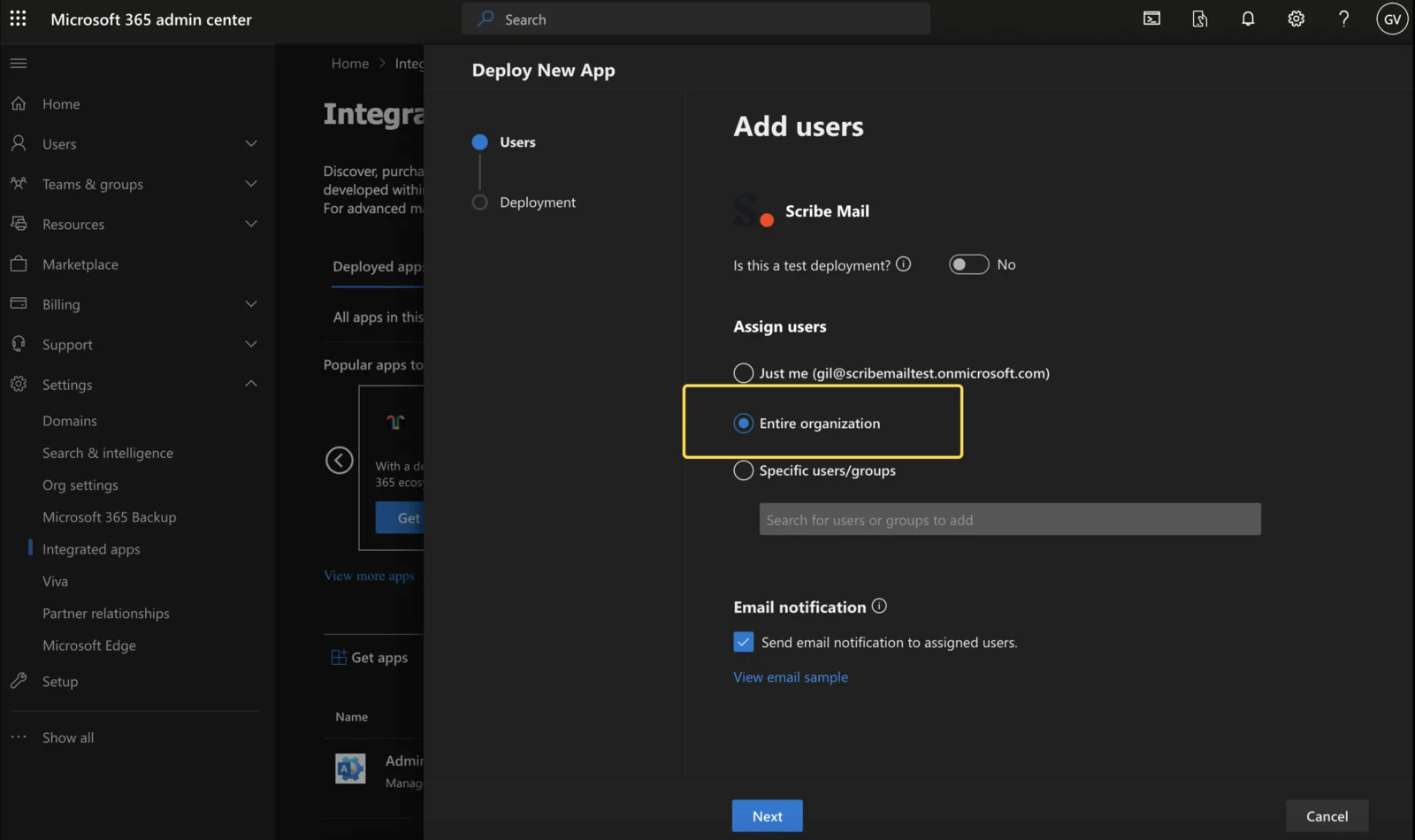
Task: Open Integrated apps in sidebar
Action: coord(91,549)
